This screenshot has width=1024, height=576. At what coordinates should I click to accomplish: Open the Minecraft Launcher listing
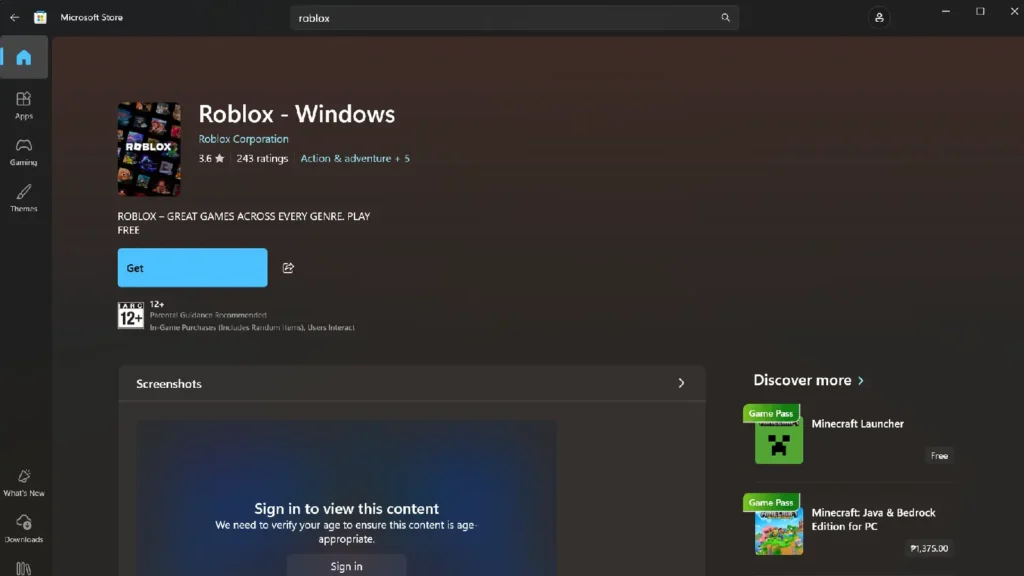click(857, 424)
